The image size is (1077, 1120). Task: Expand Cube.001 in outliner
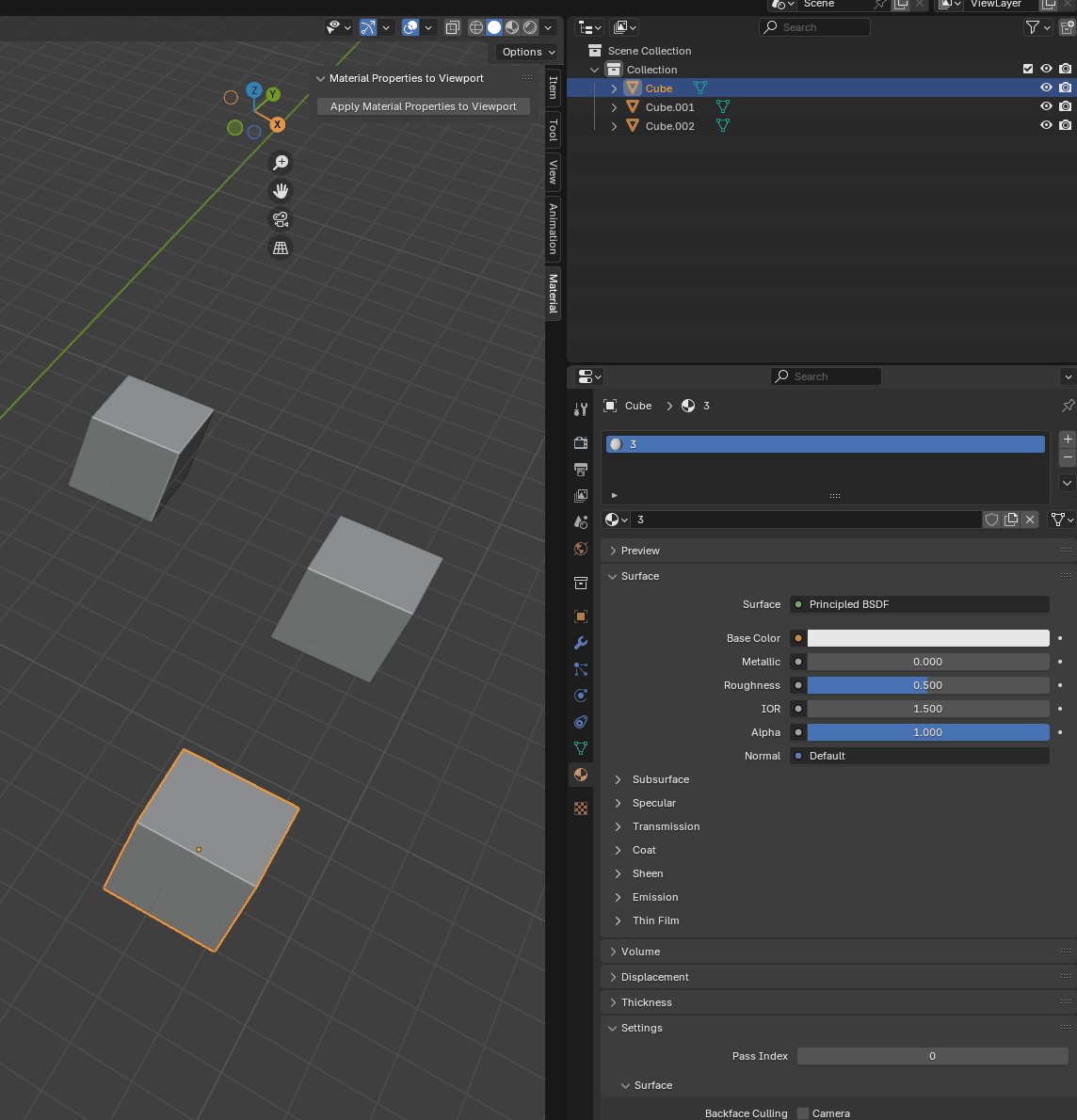coord(614,107)
